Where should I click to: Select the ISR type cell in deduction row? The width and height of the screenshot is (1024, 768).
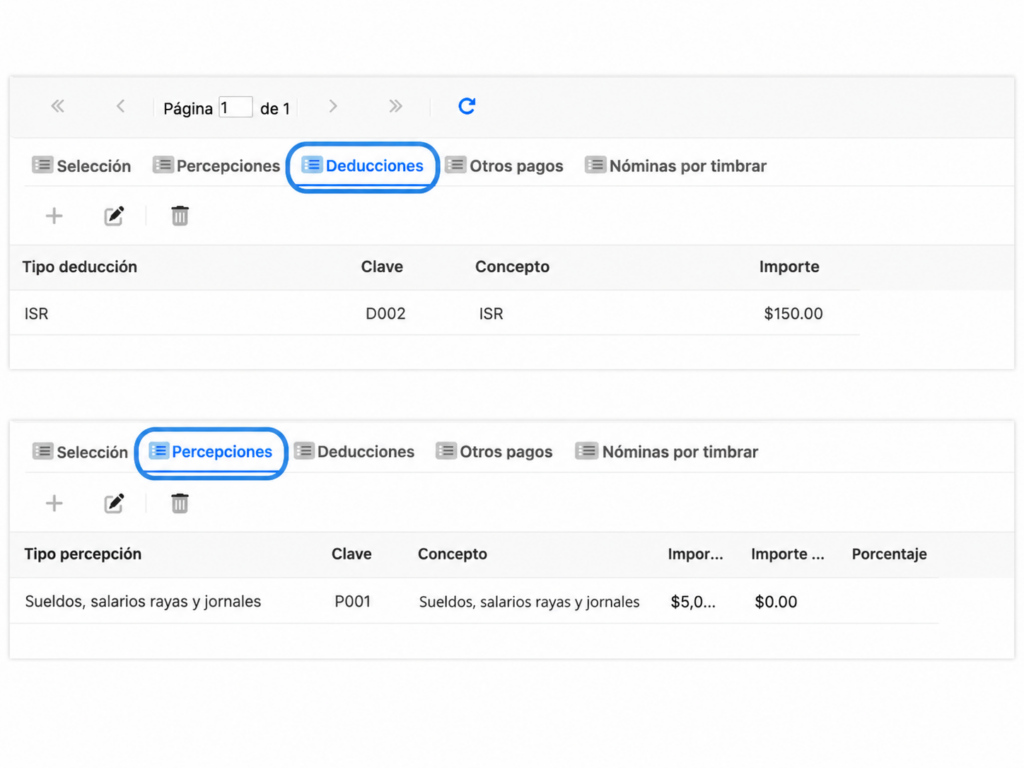tap(37, 314)
